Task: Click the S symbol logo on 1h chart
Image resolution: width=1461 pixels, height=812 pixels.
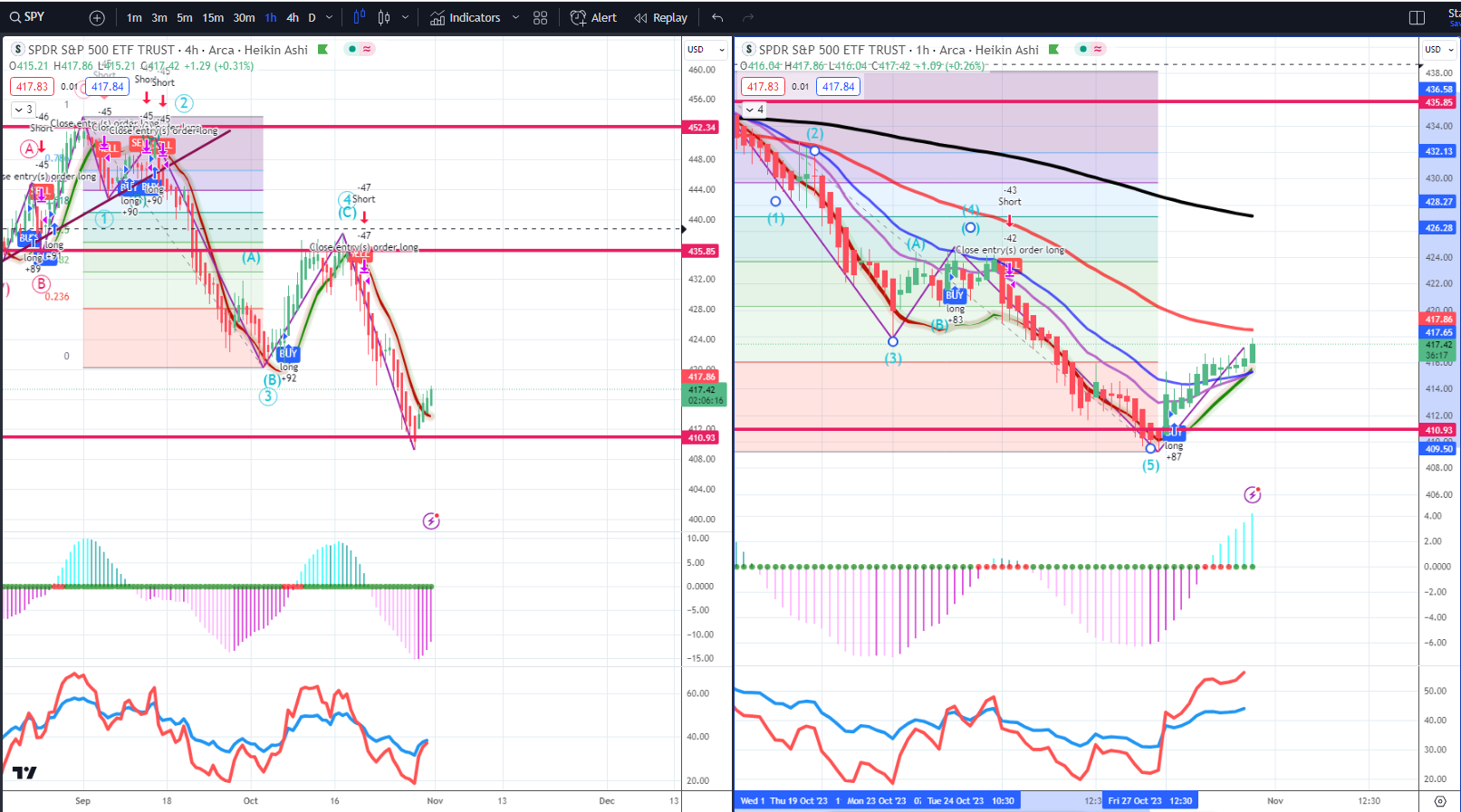Action: pos(749,50)
